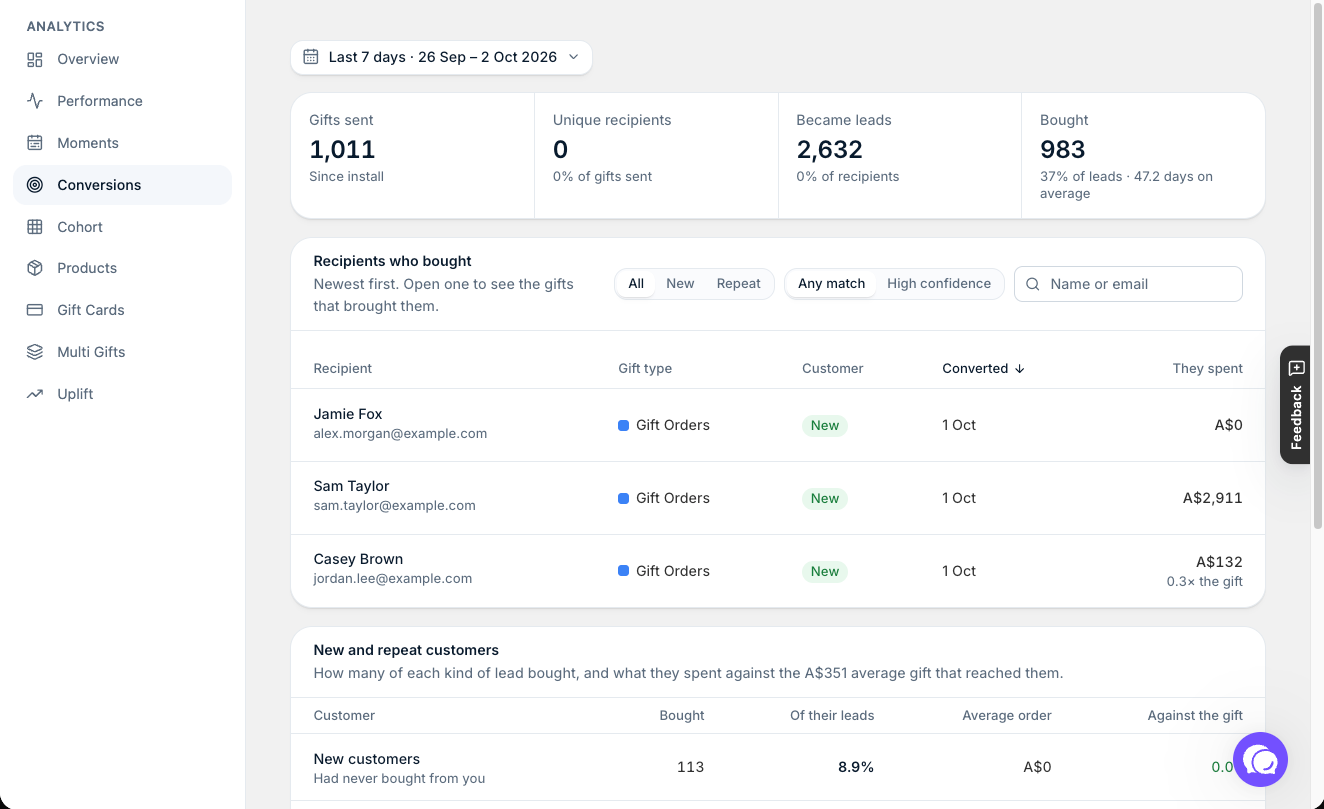
Task: Select the New customer filter
Action: (x=680, y=284)
